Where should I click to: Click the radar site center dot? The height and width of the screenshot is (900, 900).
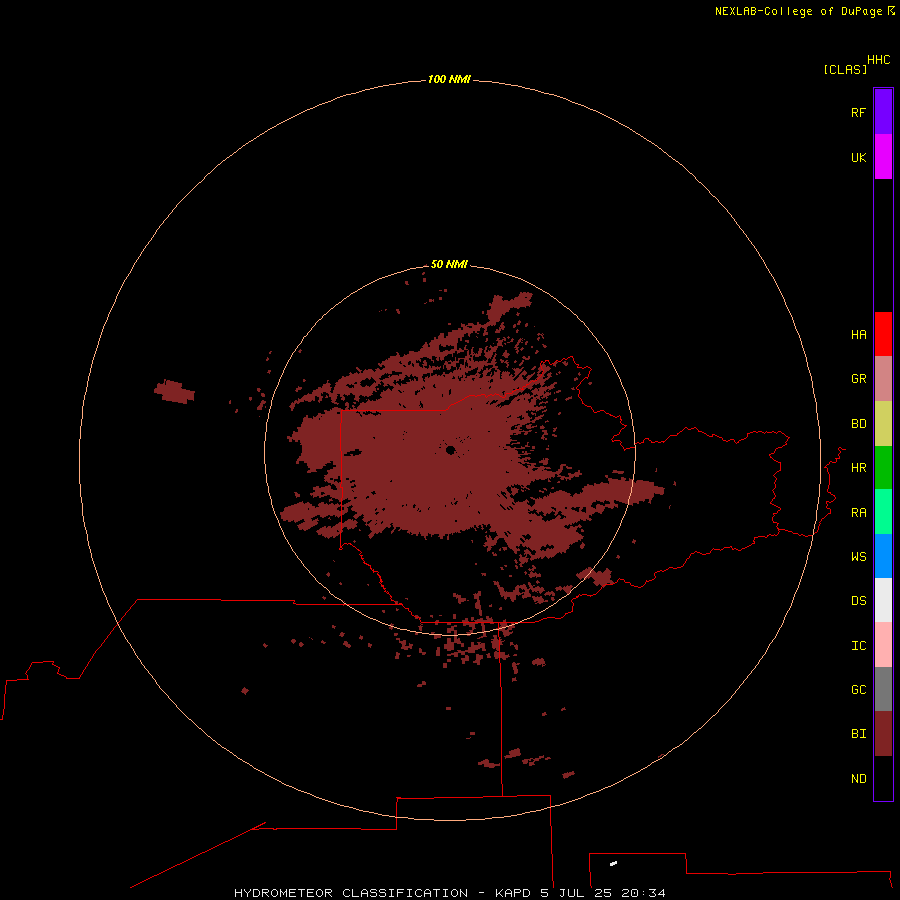(451, 450)
